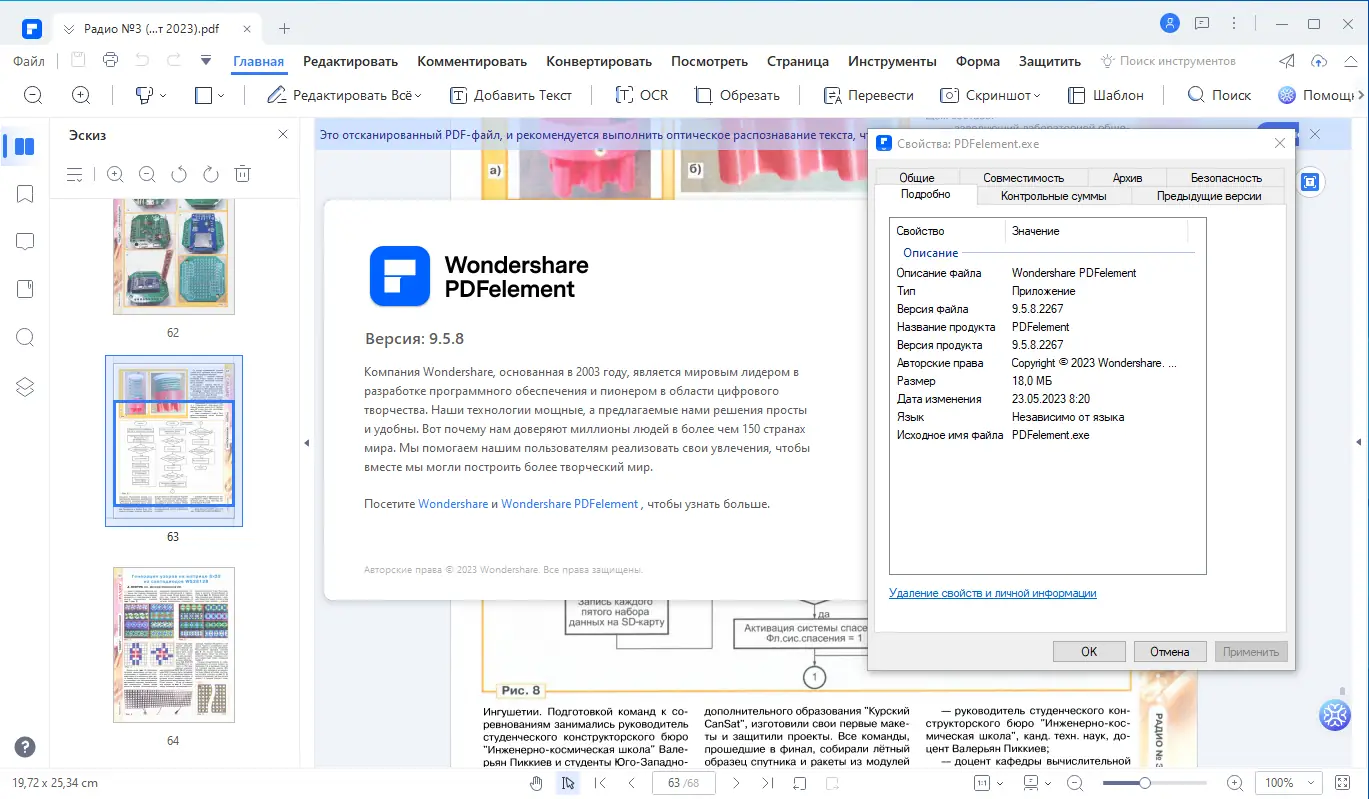
Task: Open the Обрезать (crop) tool
Action: (x=739, y=94)
